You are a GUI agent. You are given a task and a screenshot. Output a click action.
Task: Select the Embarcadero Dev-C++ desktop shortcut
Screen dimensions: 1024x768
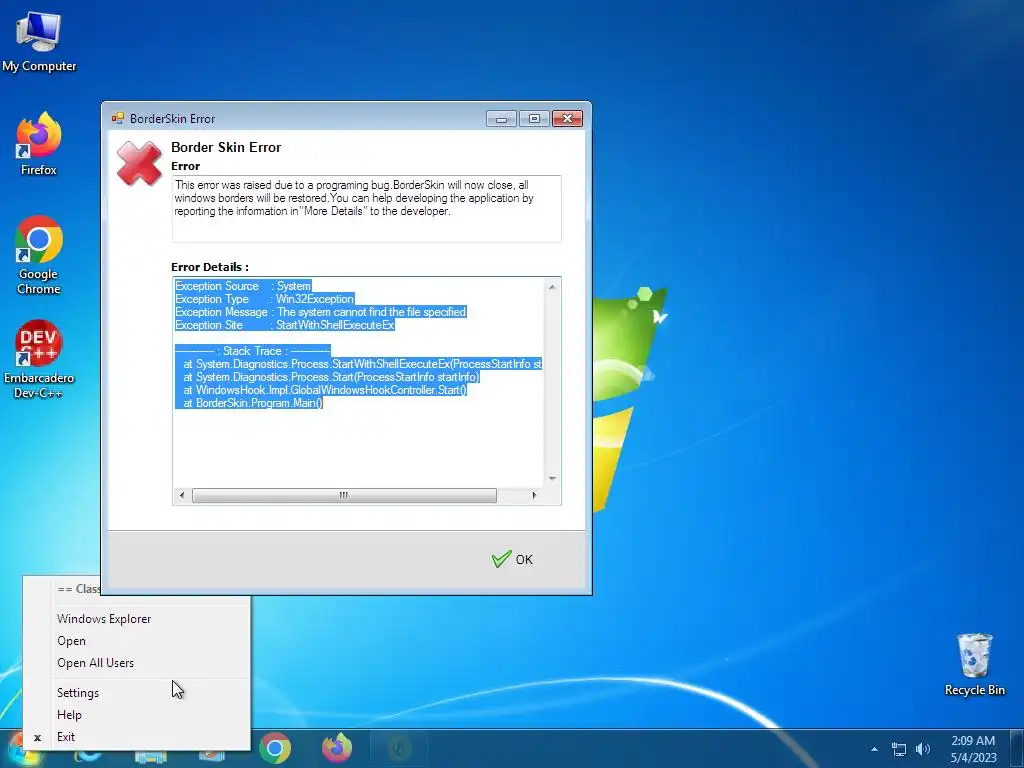point(39,359)
